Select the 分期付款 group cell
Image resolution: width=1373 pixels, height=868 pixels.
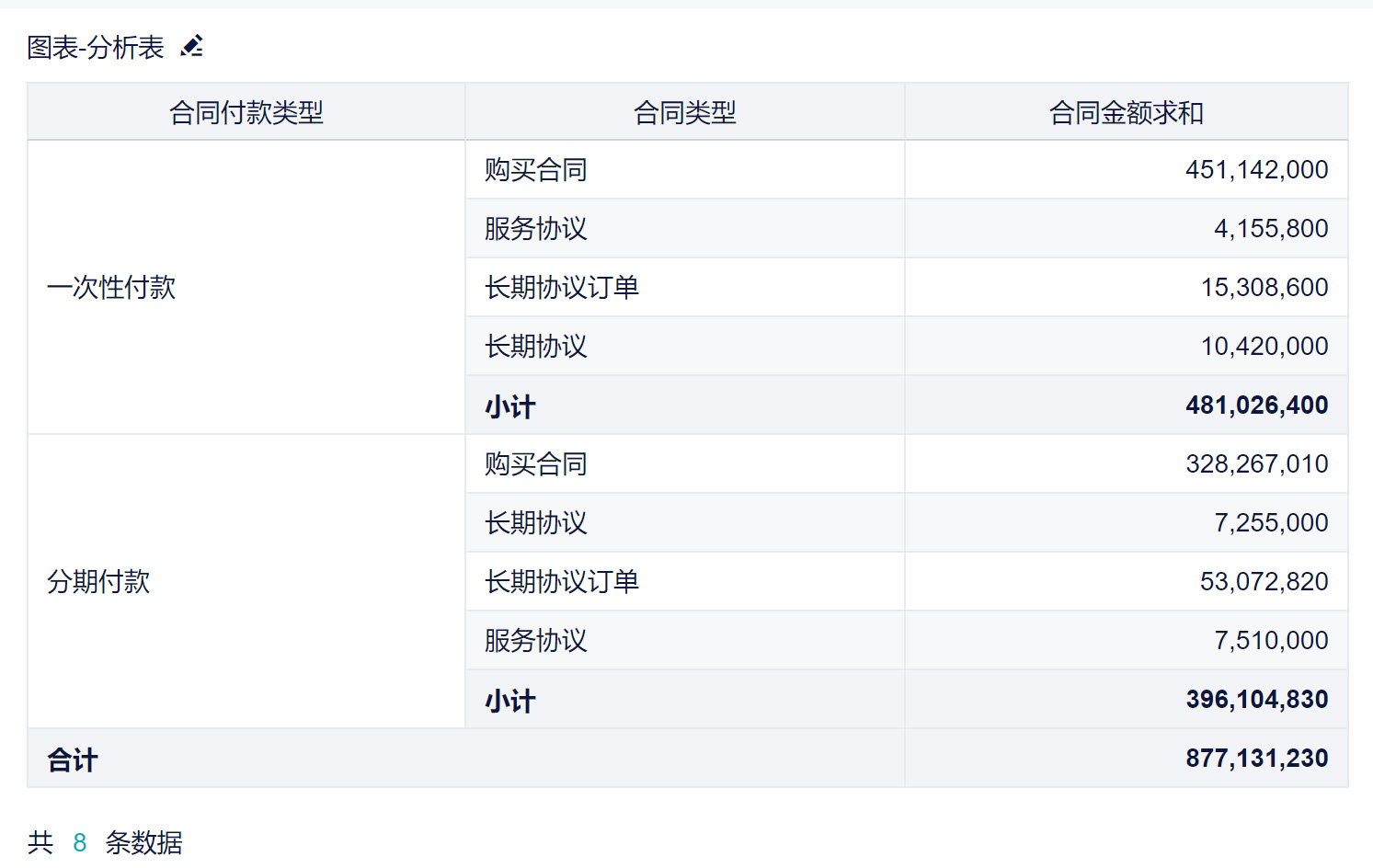click(x=98, y=582)
